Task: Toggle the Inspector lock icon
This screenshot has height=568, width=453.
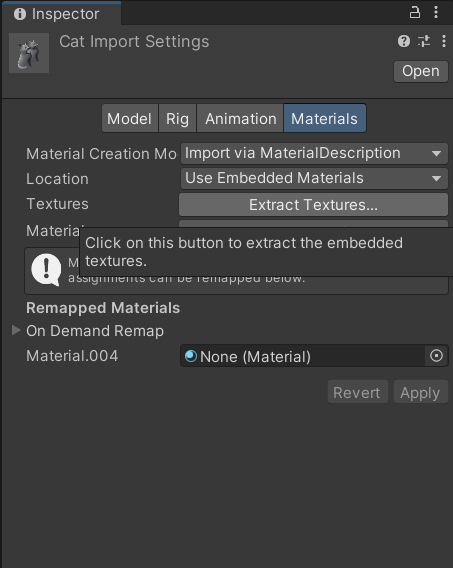Action: (x=415, y=13)
